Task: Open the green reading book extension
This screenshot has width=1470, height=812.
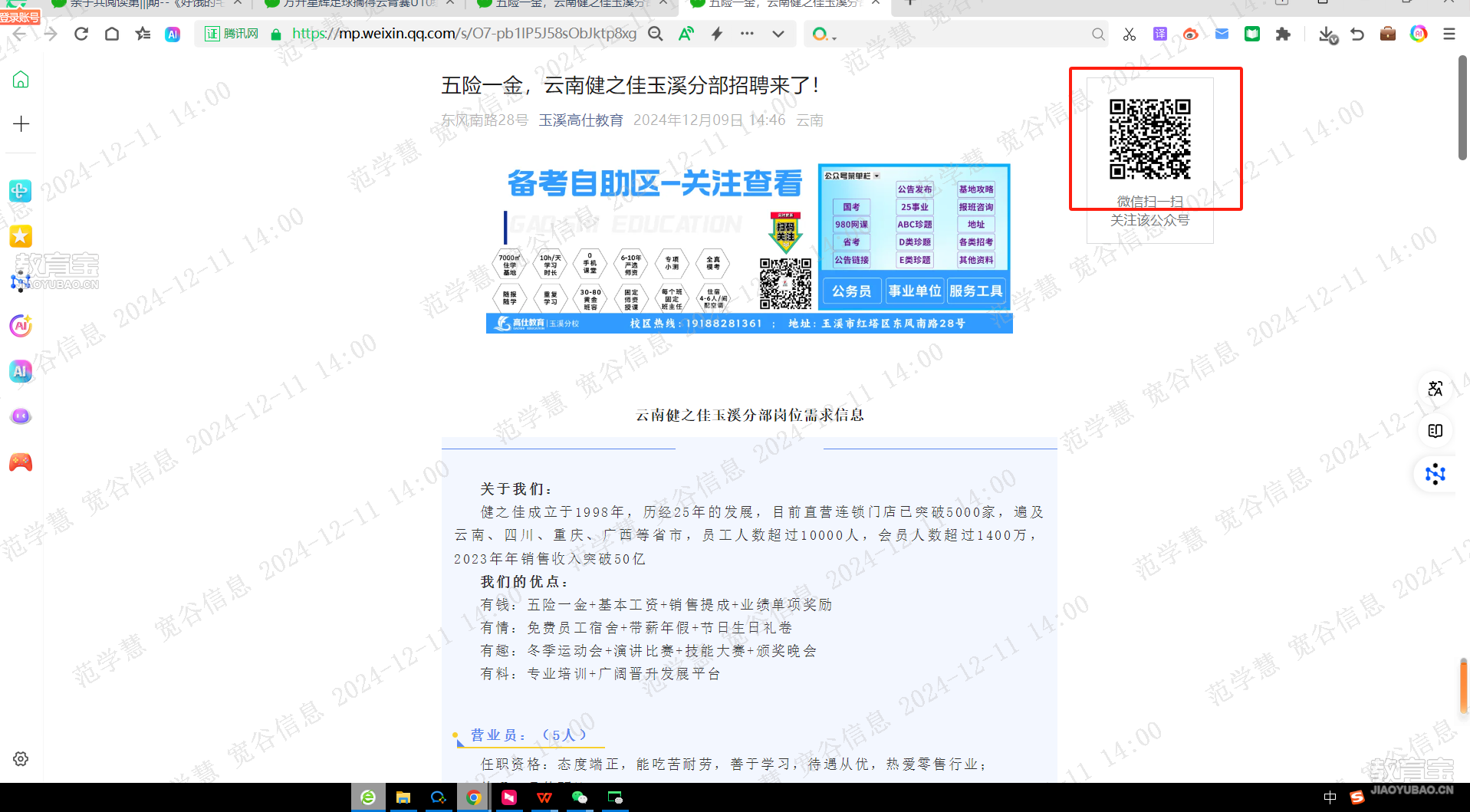Action: [1252, 34]
